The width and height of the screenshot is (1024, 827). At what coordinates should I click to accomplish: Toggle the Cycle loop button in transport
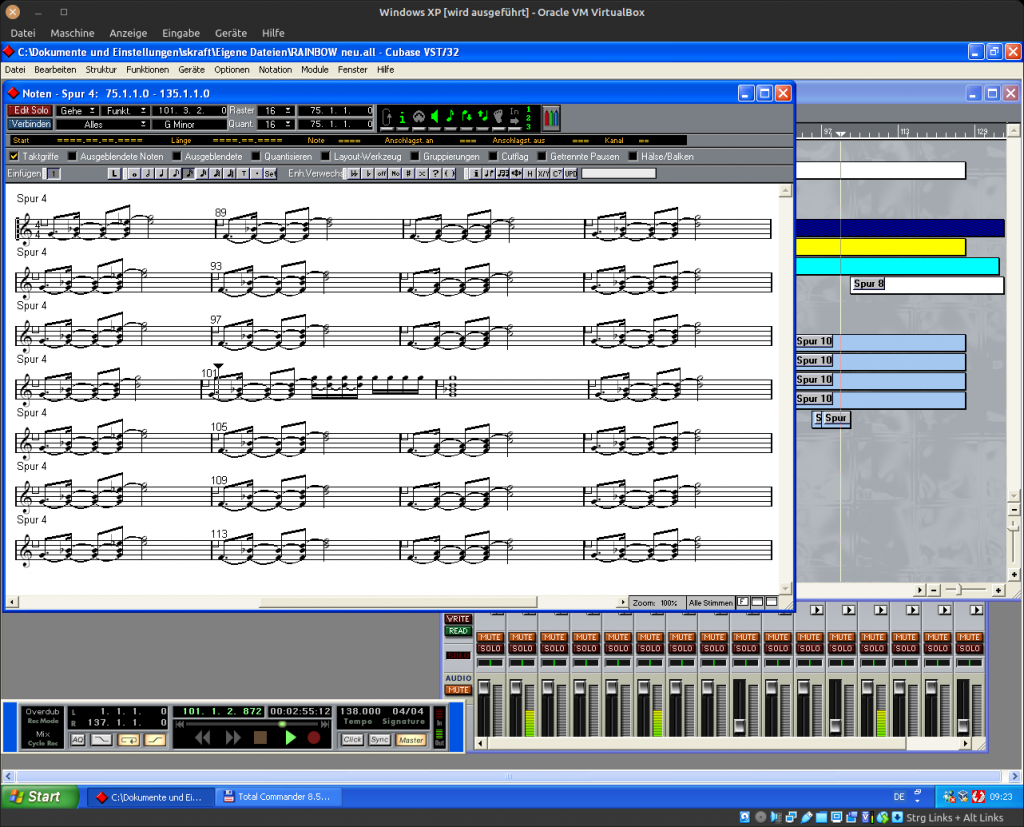[129, 740]
